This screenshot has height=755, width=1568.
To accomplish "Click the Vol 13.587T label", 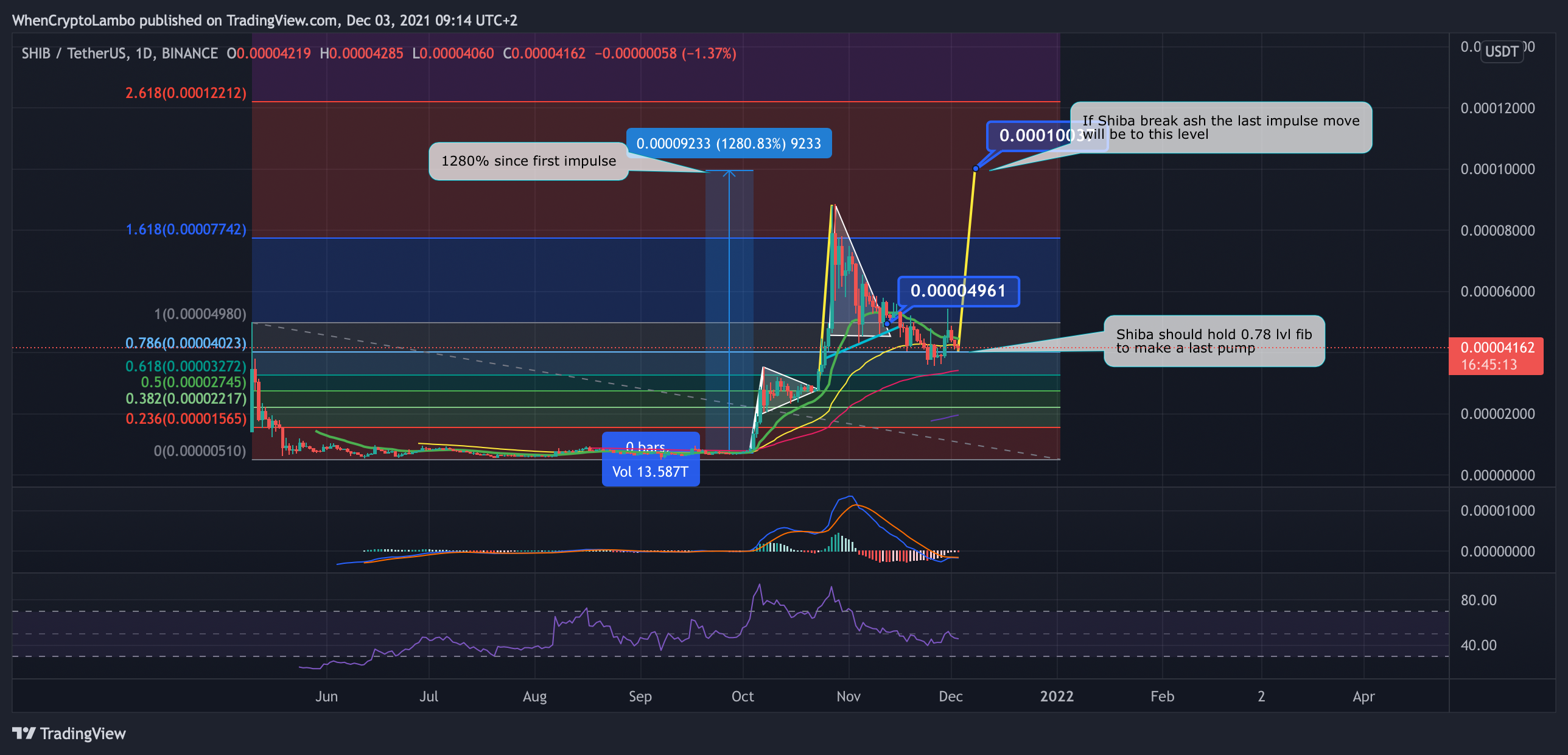I will (650, 472).
